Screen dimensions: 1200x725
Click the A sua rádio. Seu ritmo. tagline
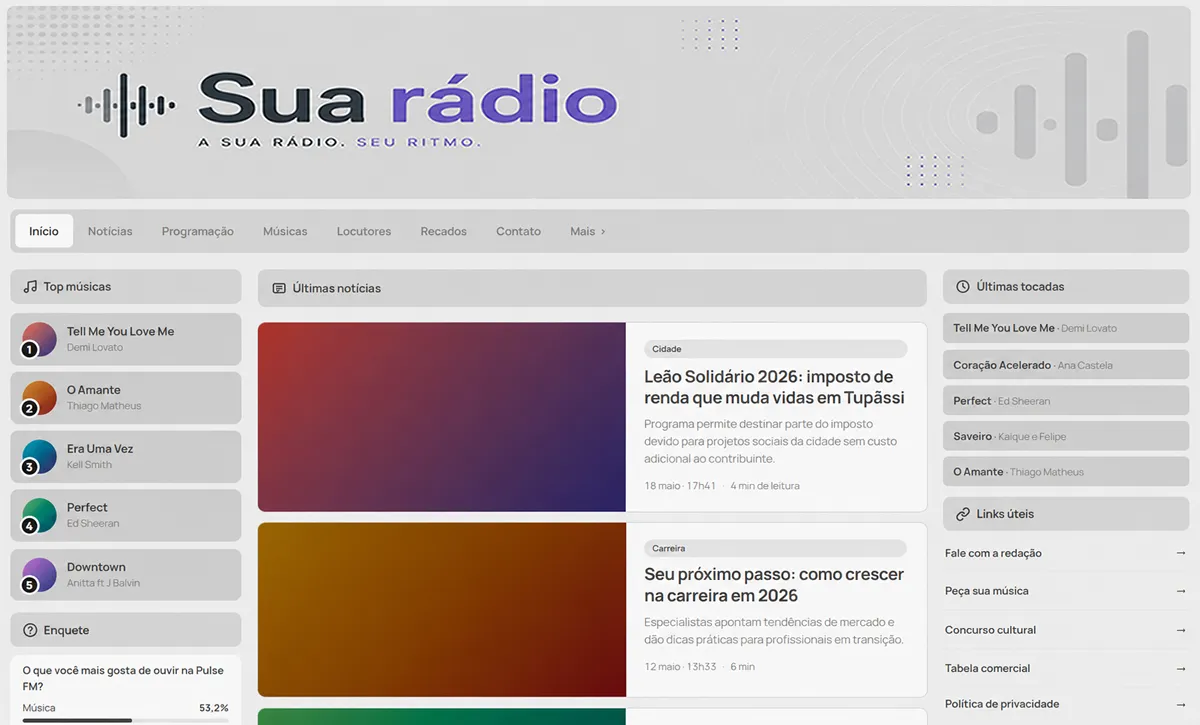pyautogui.click(x=339, y=142)
